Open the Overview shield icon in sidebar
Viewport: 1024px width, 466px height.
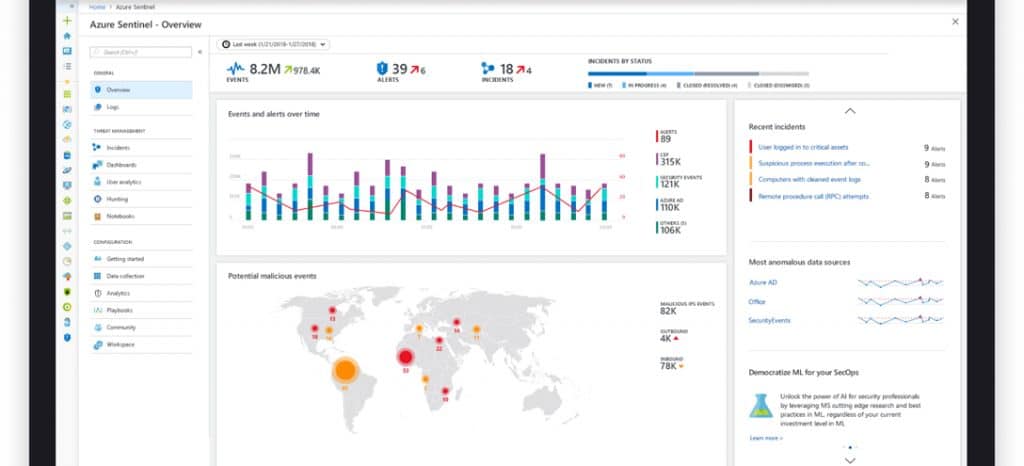97,89
